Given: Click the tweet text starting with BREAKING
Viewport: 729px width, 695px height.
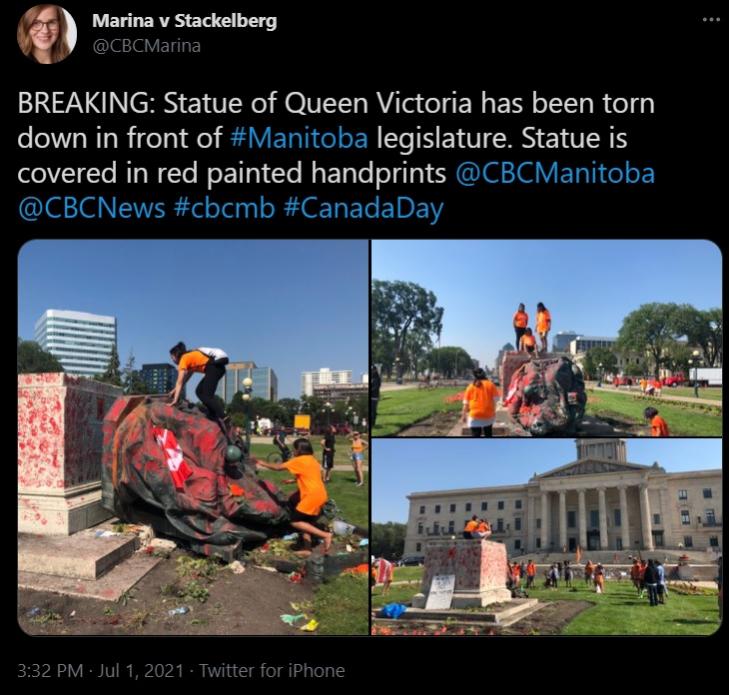Looking at the screenshot, I should [x=336, y=156].
